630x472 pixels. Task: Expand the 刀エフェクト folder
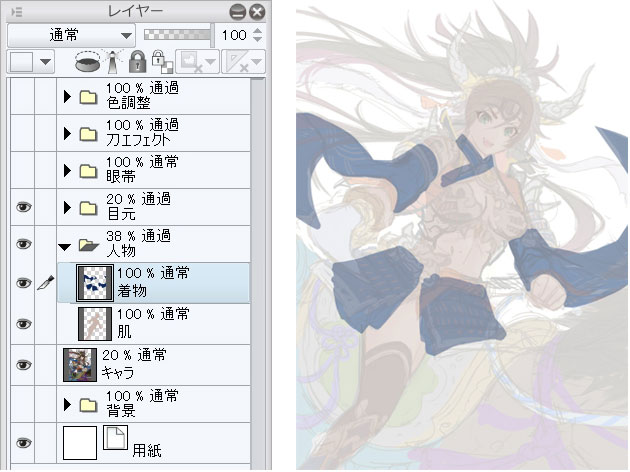pyautogui.click(x=67, y=134)
